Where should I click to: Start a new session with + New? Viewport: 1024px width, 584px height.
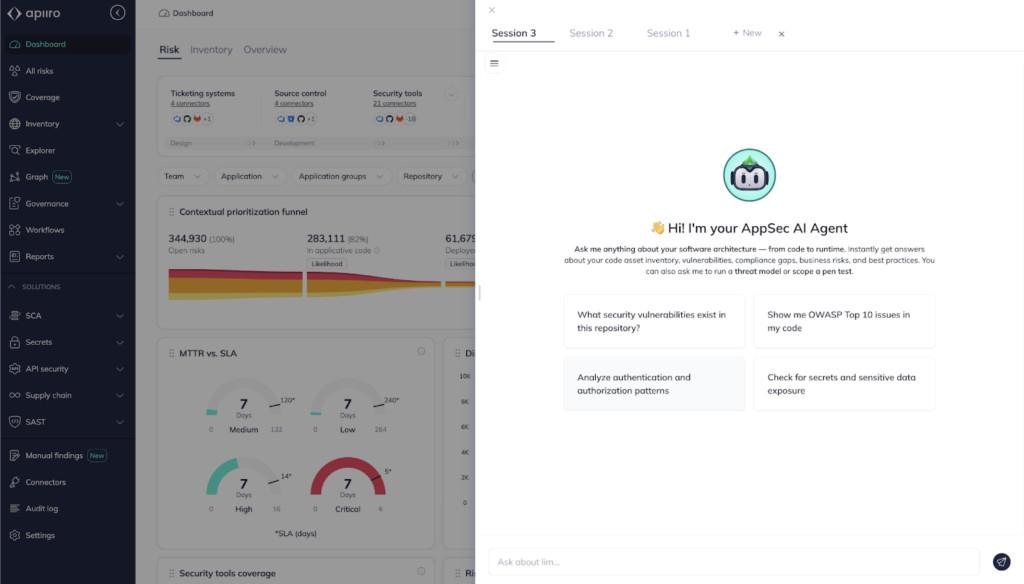click(747, 33)
